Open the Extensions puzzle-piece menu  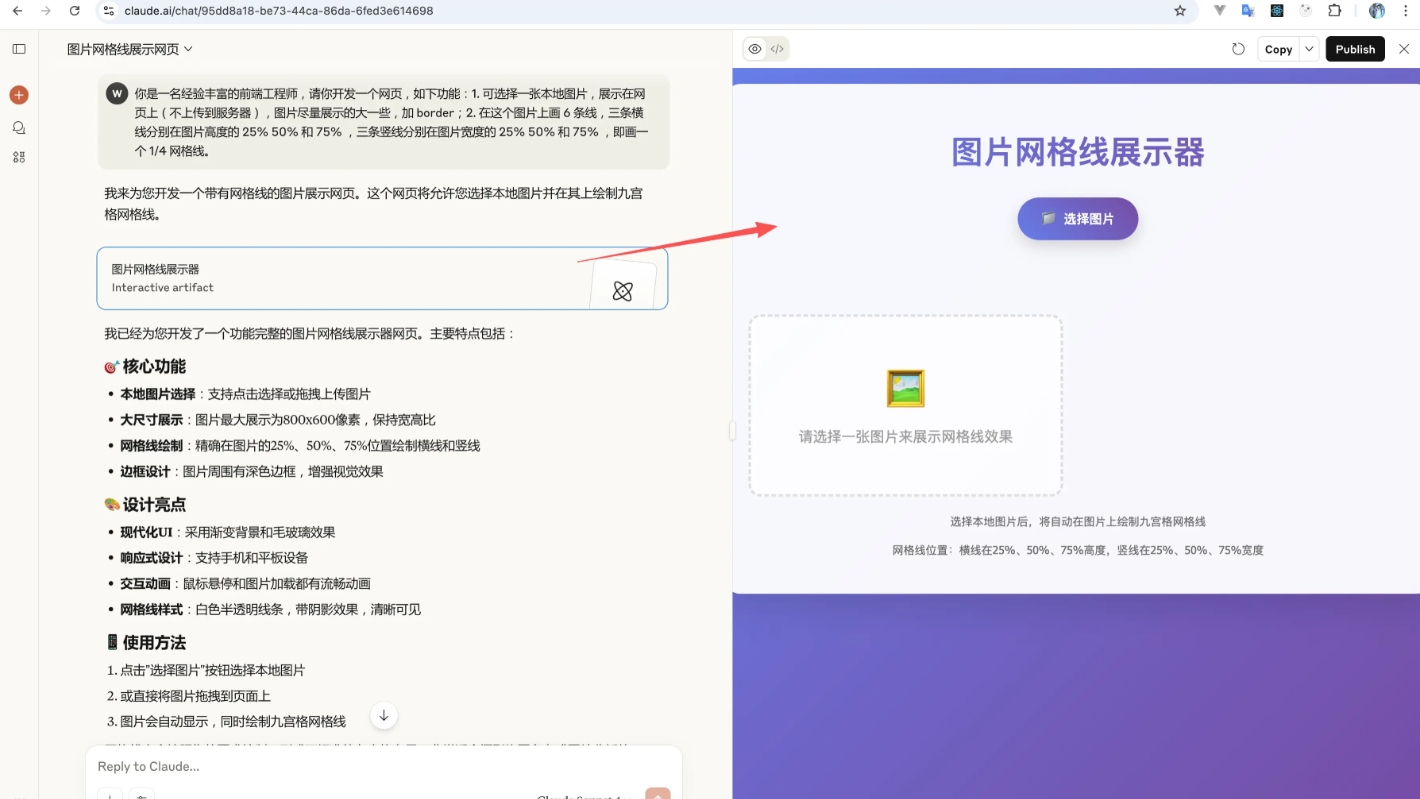pyautogui.click(x=1335, y=11)
